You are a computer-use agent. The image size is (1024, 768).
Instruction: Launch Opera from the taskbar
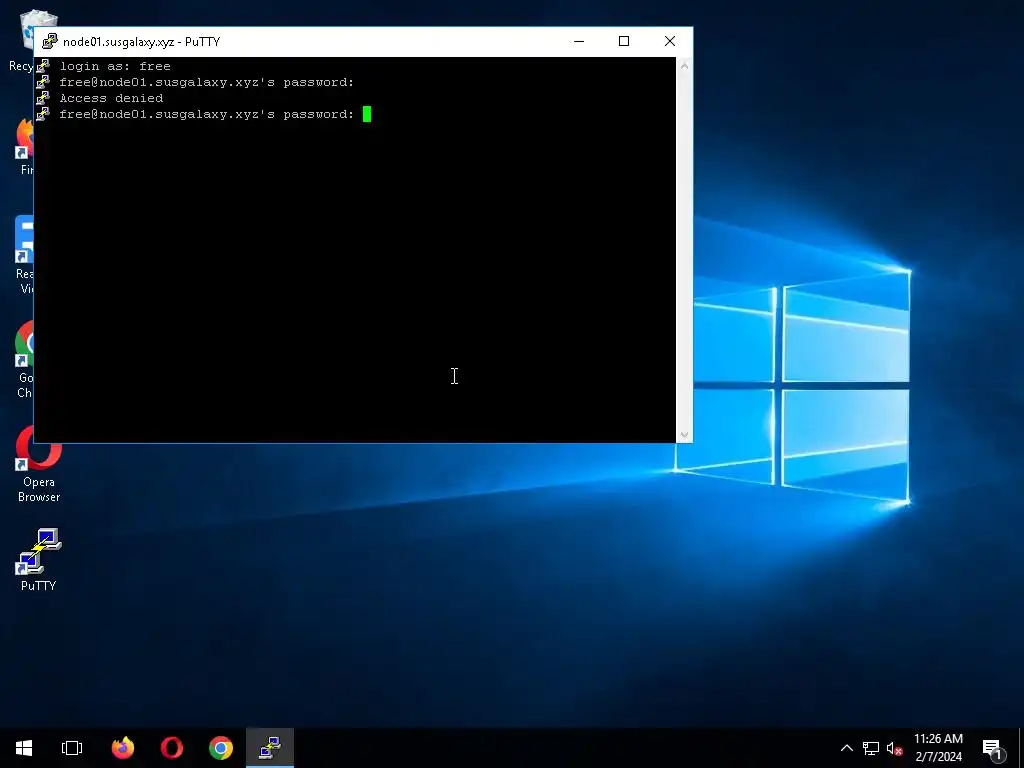(x=172, y=748)
